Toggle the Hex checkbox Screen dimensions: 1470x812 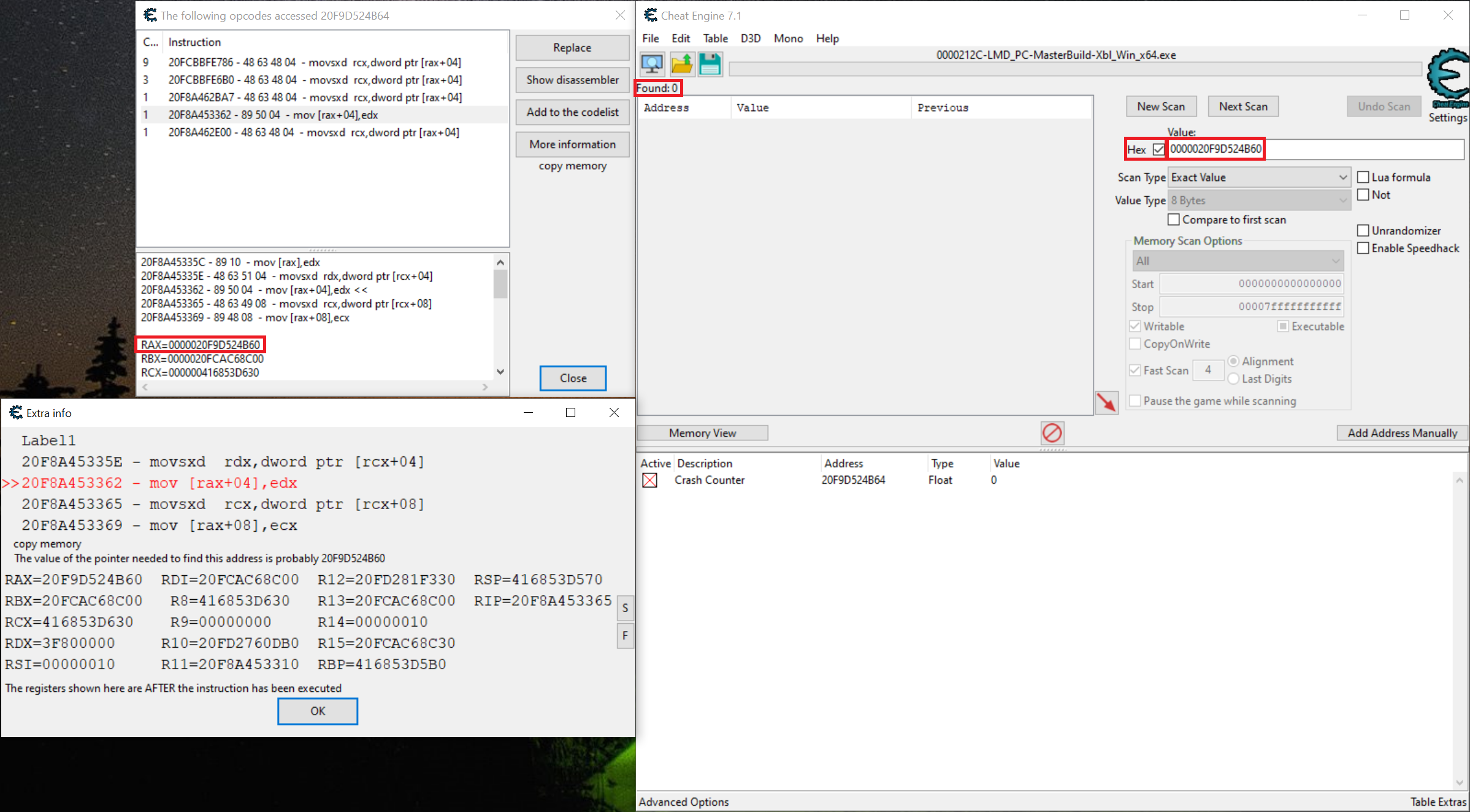pos(1158,150)
